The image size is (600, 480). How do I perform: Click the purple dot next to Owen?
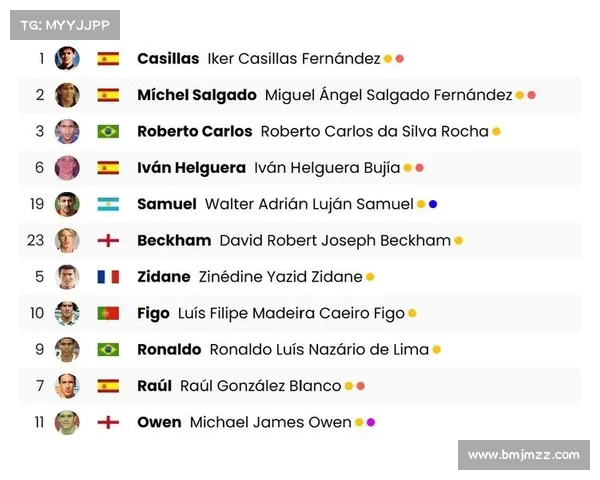coord(371,423)
